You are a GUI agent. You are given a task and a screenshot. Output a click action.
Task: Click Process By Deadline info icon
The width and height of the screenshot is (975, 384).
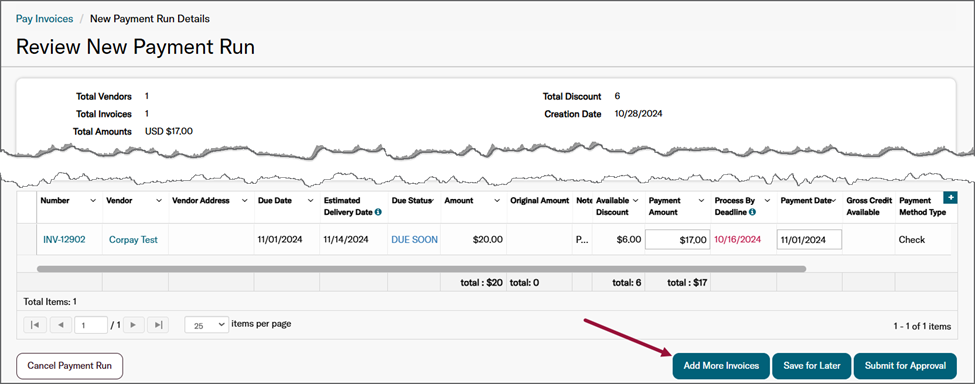click(752, 212)
